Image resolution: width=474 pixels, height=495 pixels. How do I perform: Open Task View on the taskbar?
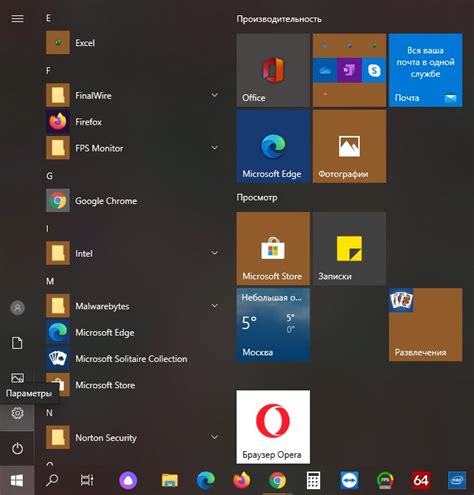(x=87, y=480)
